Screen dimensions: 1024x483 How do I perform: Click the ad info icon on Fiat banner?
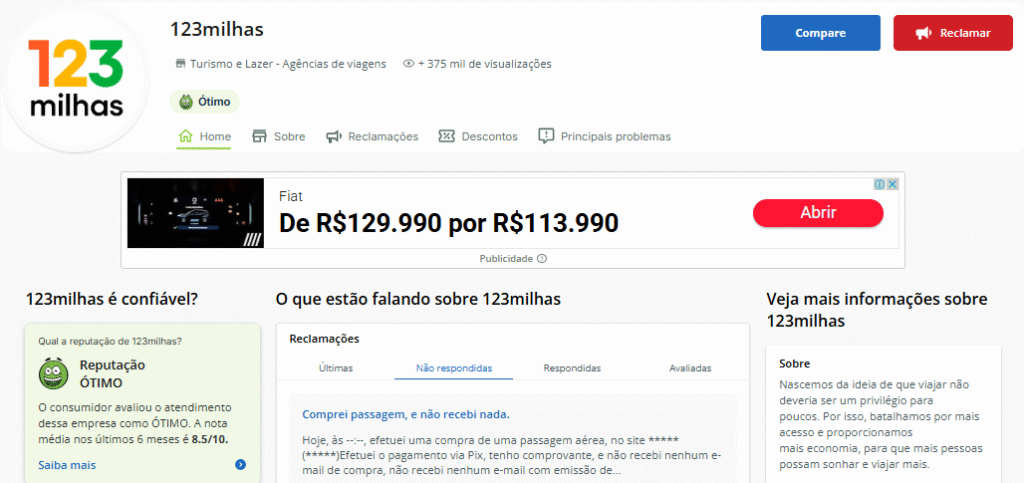click(x=880, y=185)
